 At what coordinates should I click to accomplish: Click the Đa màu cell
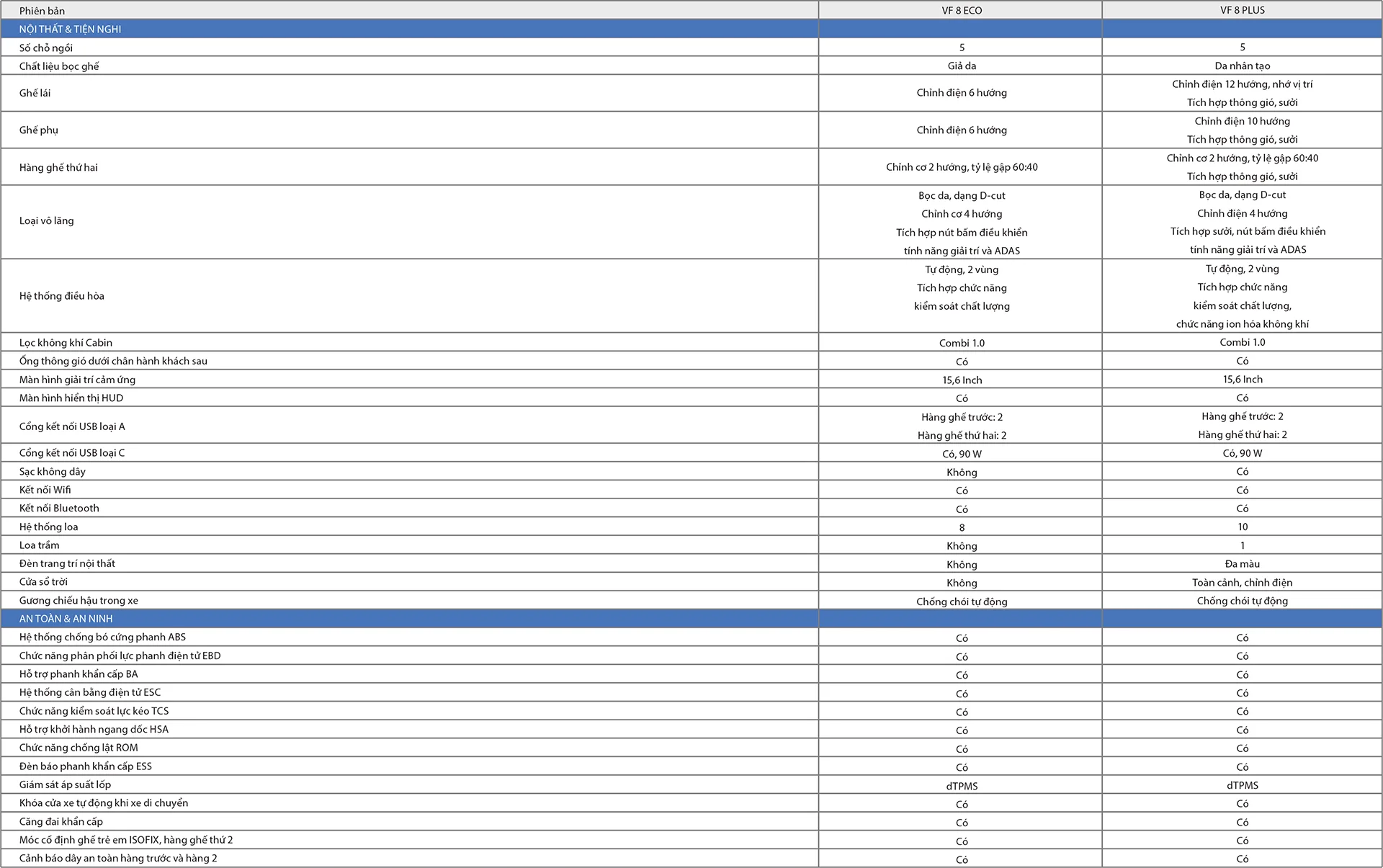click(1242, 563)
